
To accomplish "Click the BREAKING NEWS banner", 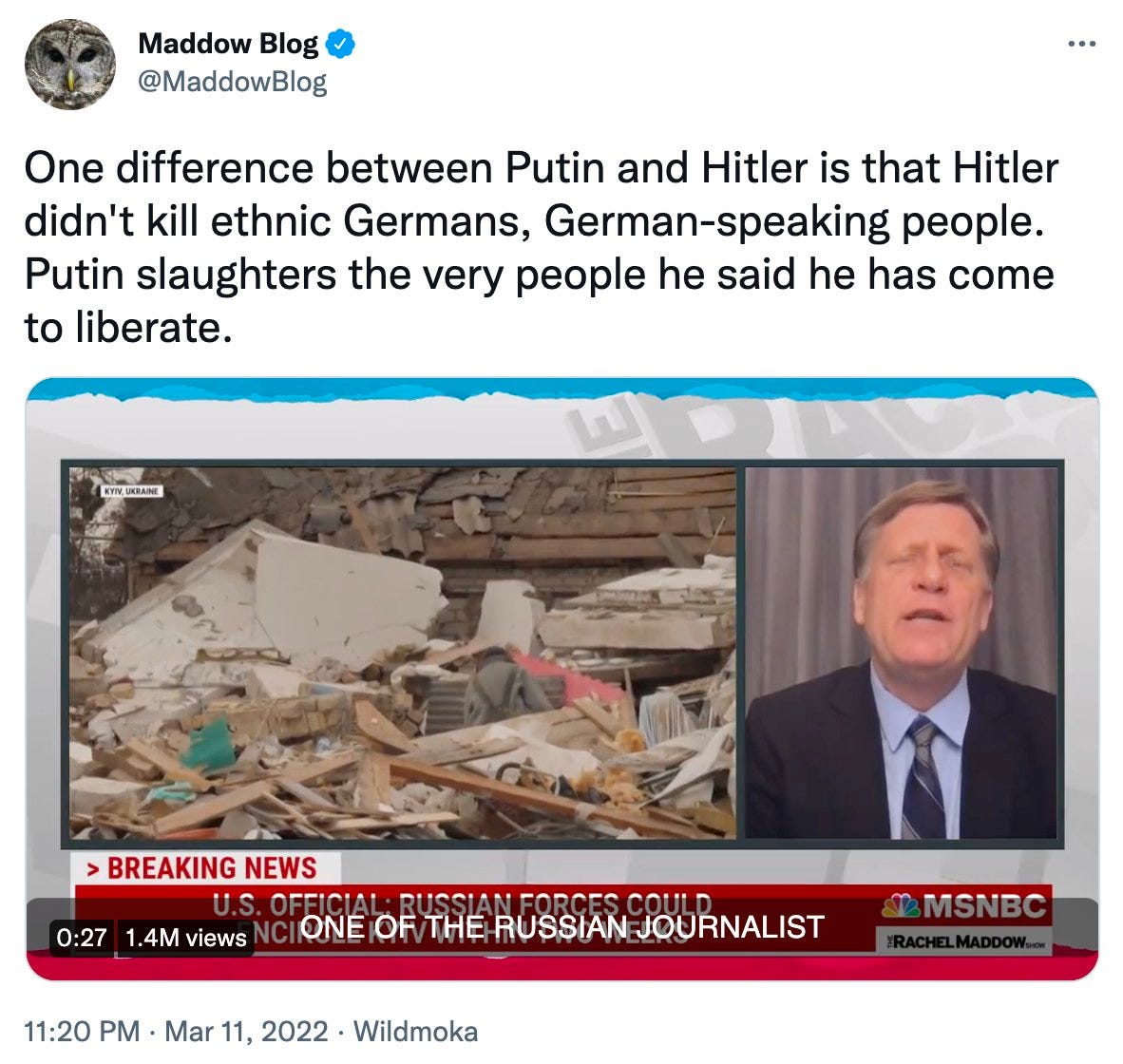I will pos(205,867).
